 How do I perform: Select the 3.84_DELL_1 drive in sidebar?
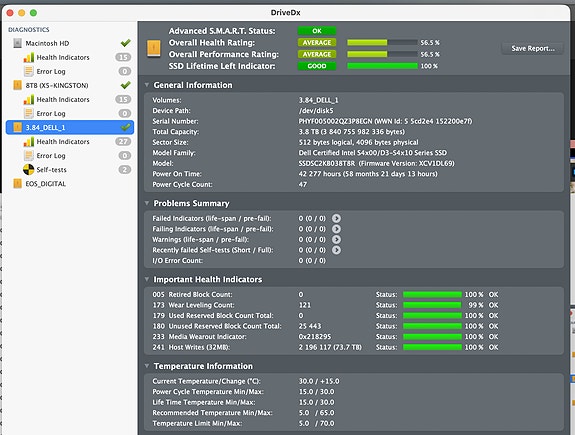tap(70, 127)
